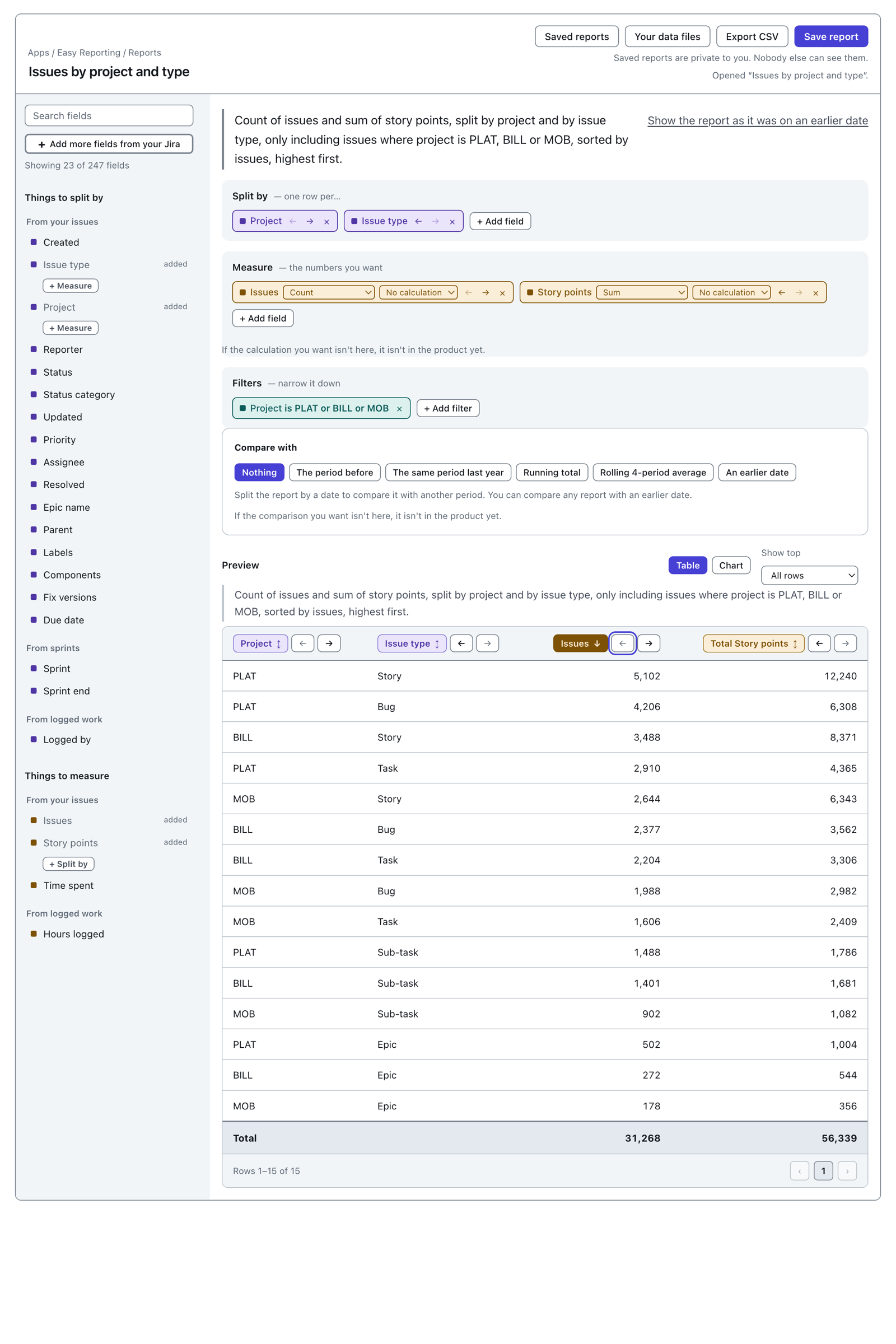Move Project split field right with arrow
896x1344 pixels.
[310, 222]
